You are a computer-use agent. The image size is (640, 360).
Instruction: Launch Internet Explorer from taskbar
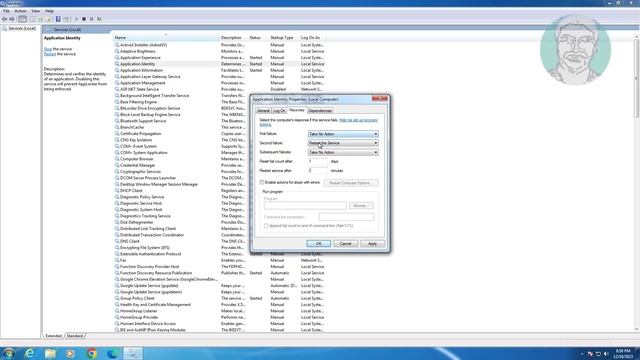pos(29,353)
